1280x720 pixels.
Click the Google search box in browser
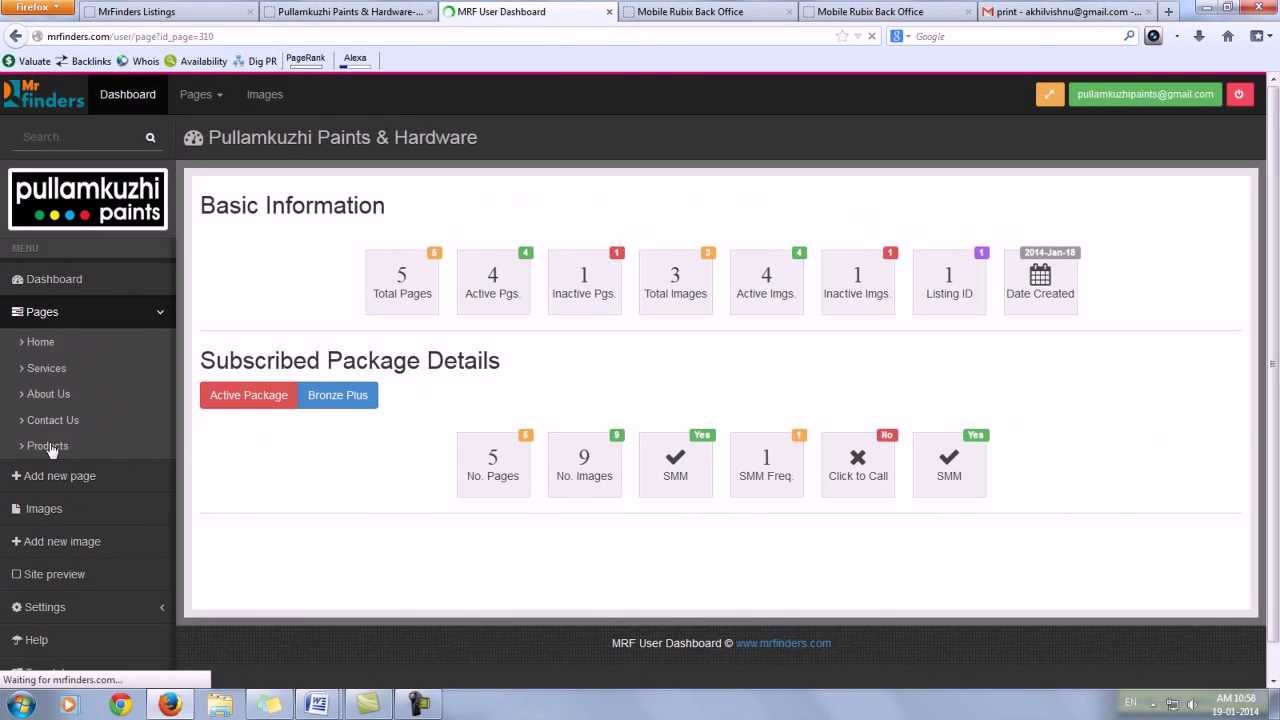(1014, 36)
